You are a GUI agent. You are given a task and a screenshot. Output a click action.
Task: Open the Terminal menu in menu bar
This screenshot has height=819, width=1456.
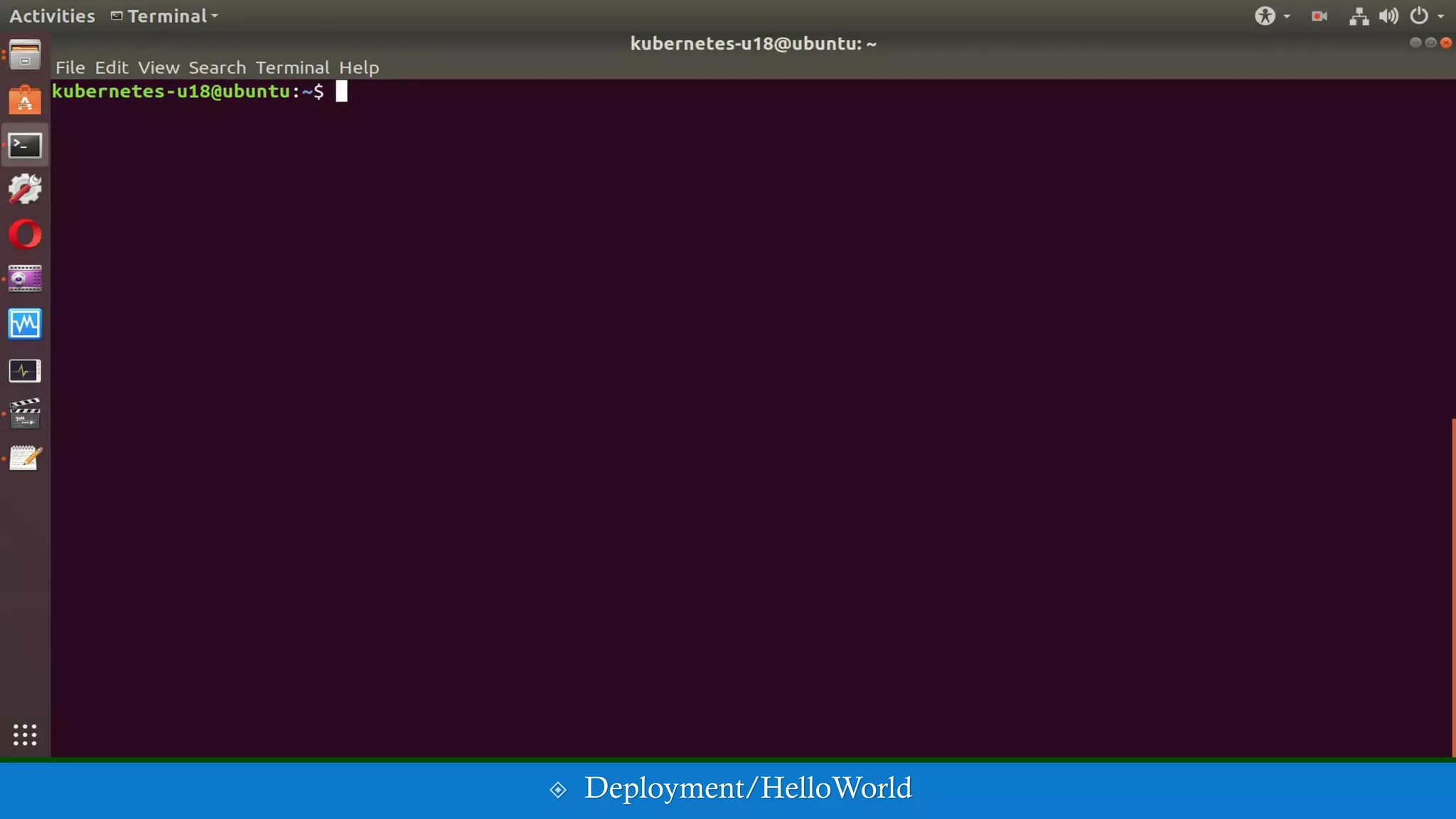tap(292, 68)
